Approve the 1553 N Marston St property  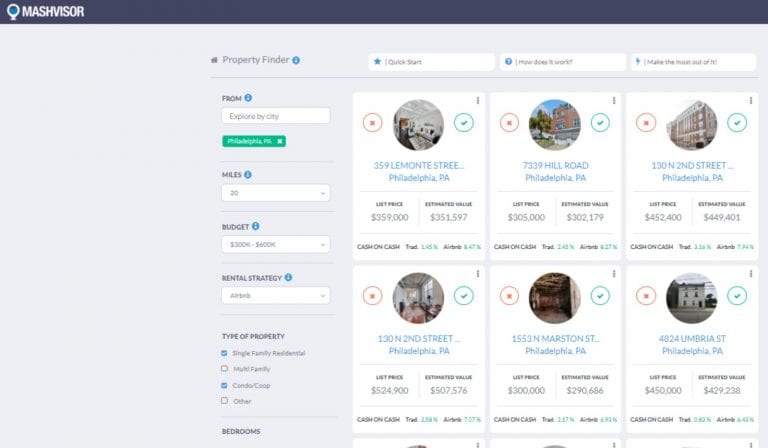[x=600, y=295]
